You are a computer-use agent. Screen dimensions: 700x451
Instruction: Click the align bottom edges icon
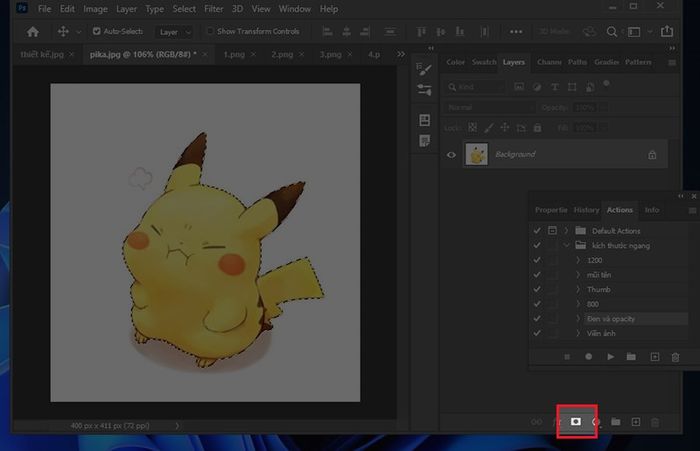[x=460, y=32]
